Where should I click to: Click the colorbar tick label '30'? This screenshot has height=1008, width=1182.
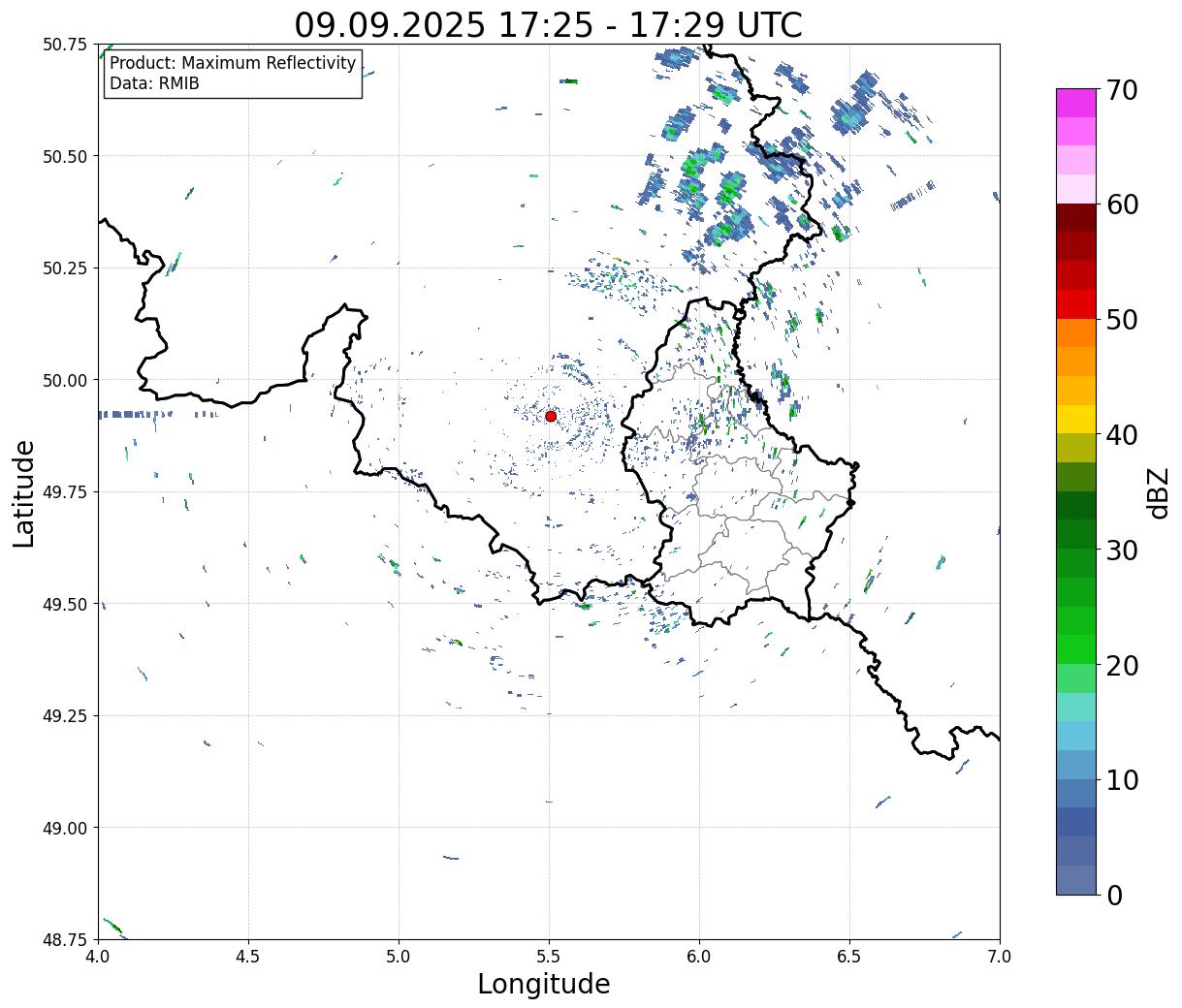click(1122, 550)
